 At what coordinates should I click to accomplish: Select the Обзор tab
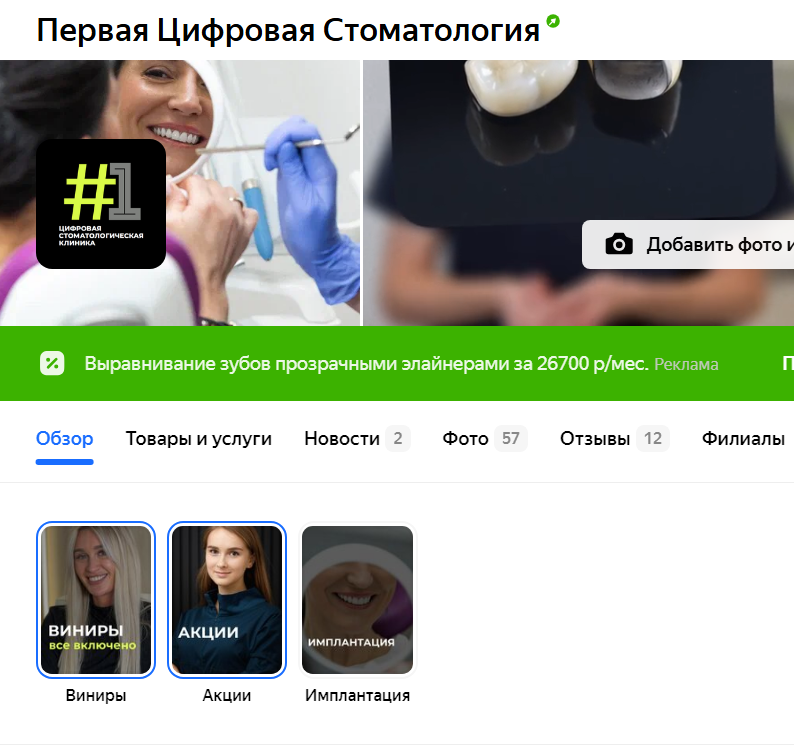coord(64,439)
